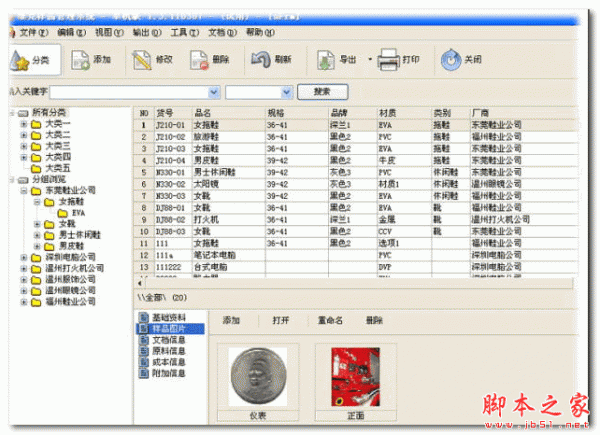Click the 基础资料 panel icon
600x435 pixels.
point(144,318)
